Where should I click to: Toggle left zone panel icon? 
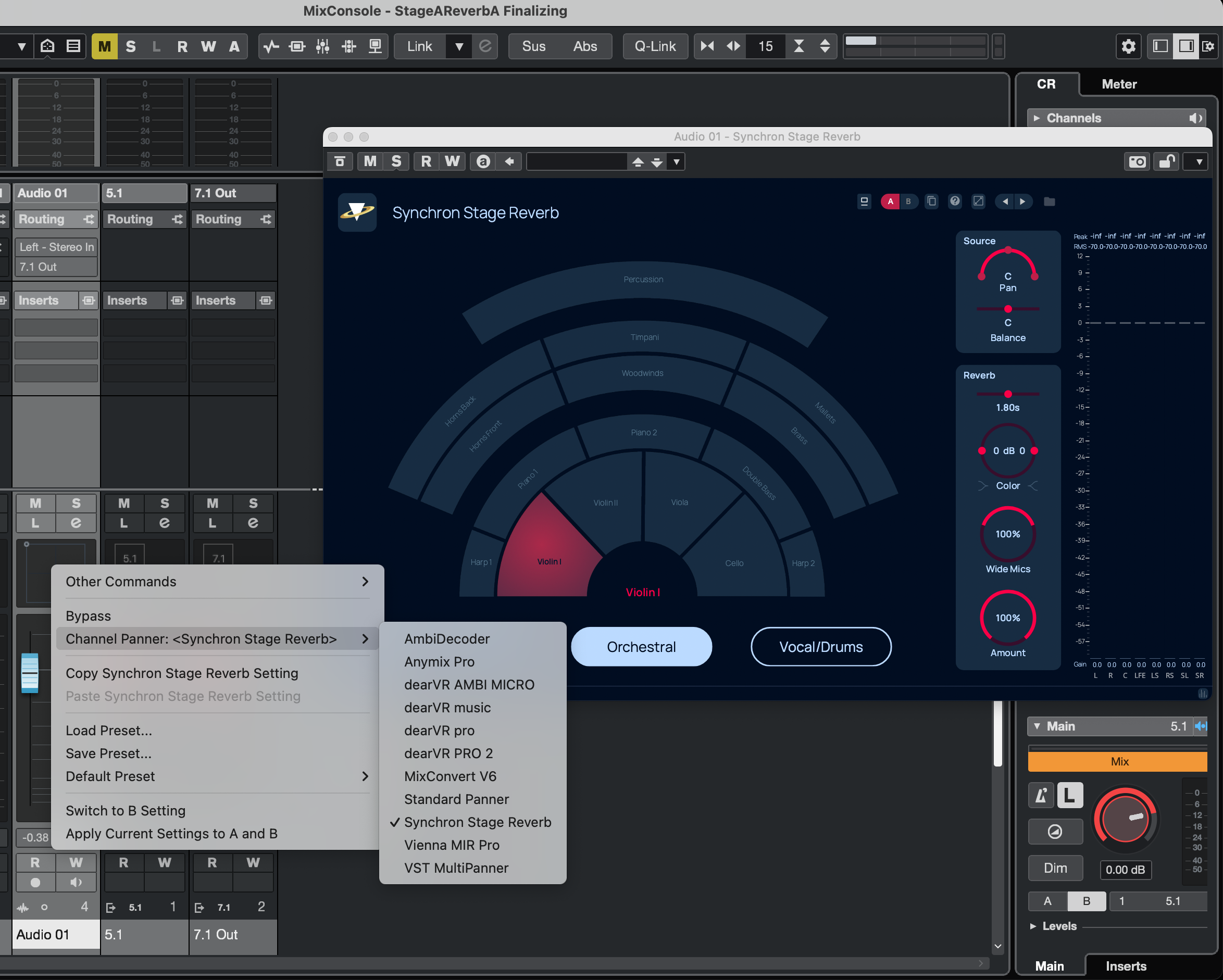pos(1160,46)
